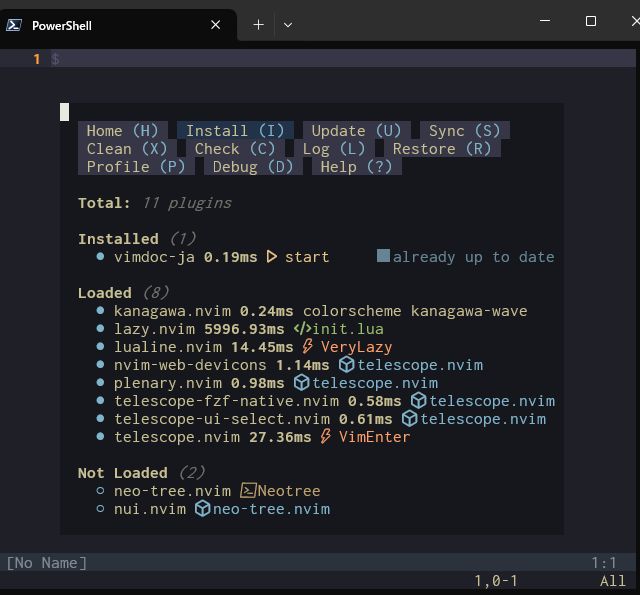640x595 pixels.
Task: Open a new terminal tab
Action: (x=258, y=25)
